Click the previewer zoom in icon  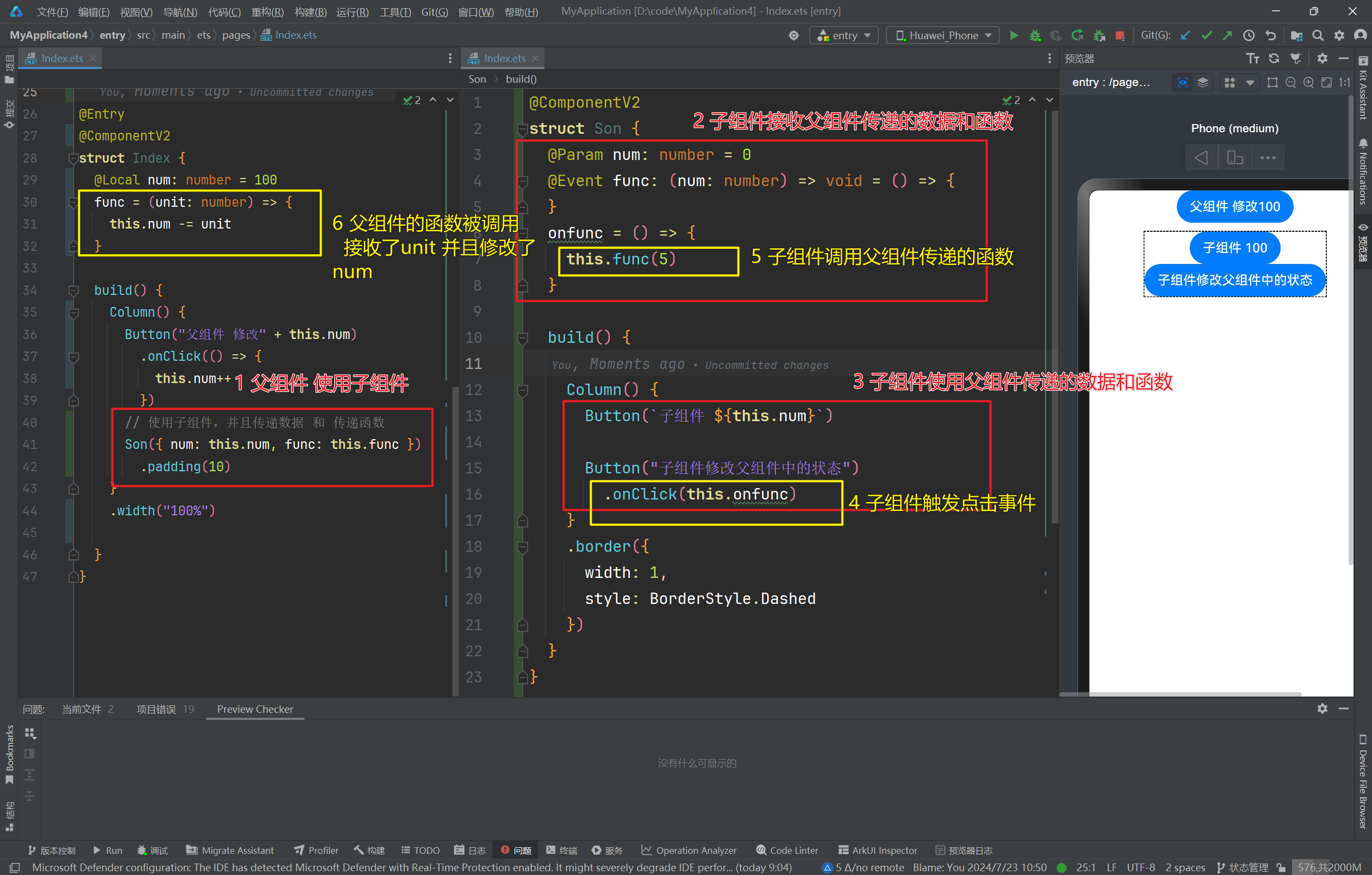1309,83
